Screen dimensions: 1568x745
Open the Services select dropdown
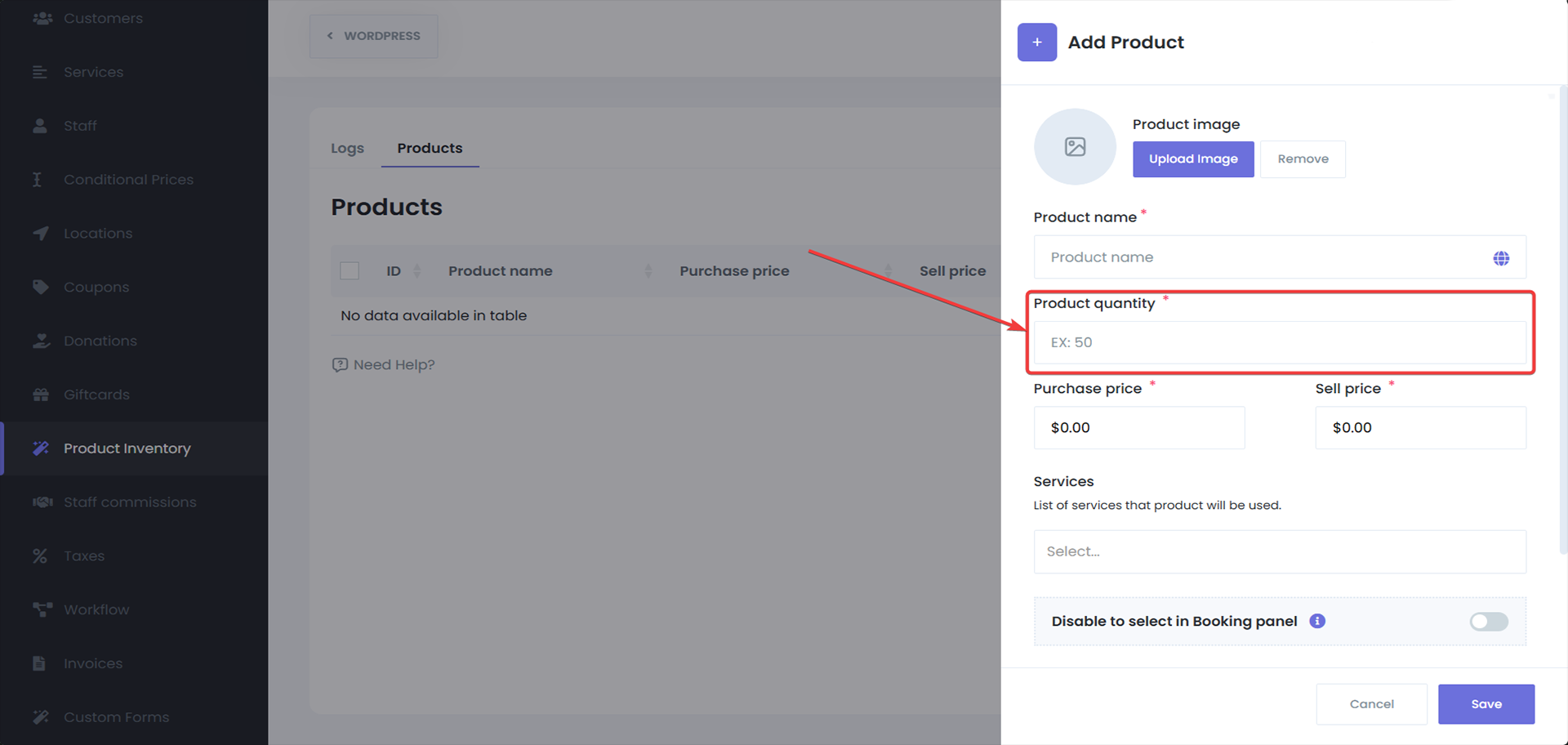tap(1279, 551)
